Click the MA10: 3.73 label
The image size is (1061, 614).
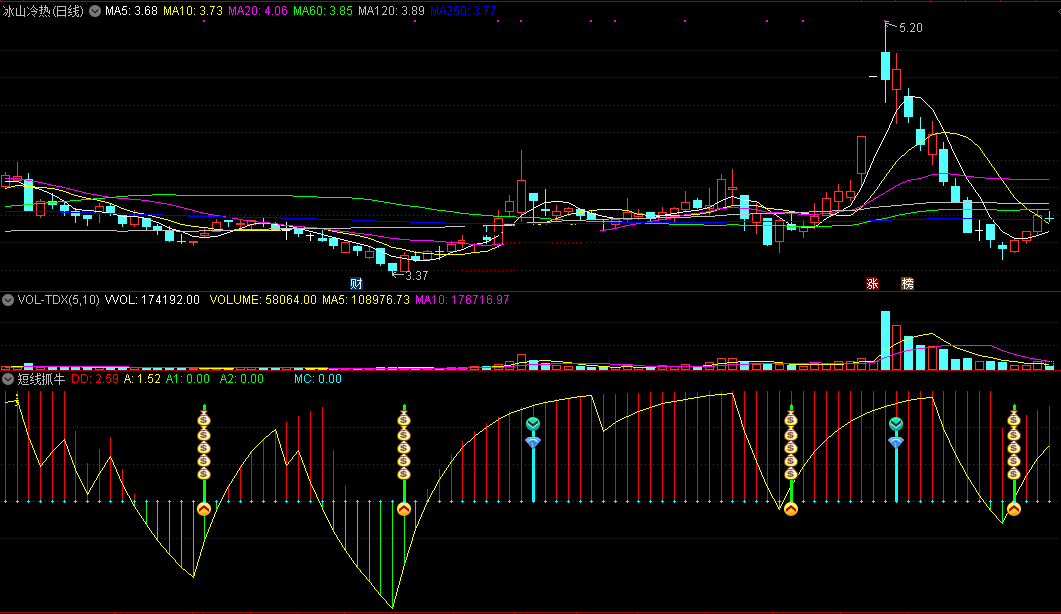point(193,11)
